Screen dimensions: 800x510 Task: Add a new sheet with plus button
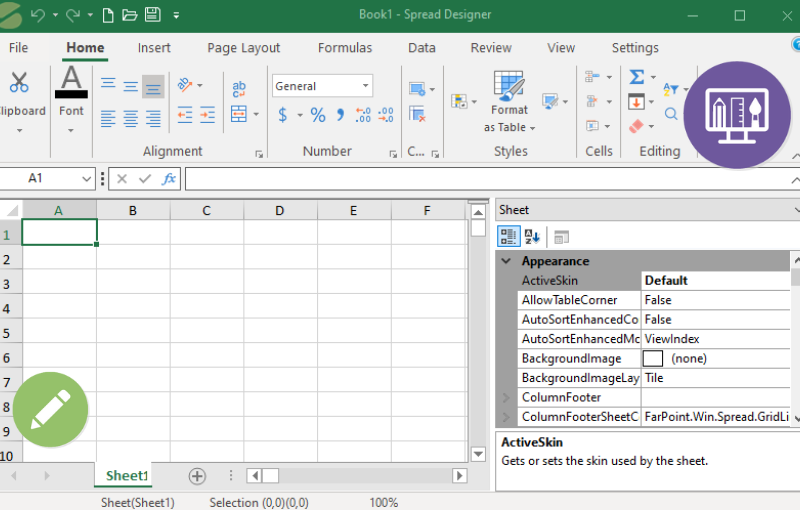(x=197, y=476)
